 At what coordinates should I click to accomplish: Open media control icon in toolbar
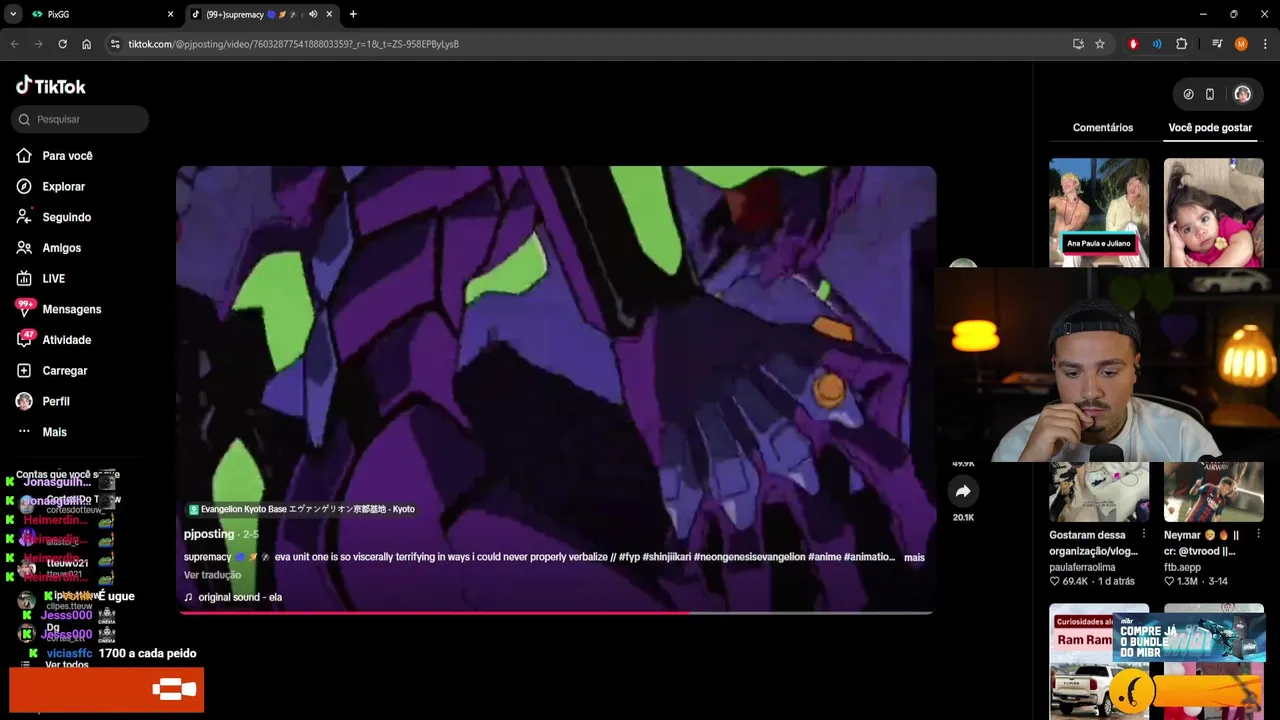[1217, 44]
